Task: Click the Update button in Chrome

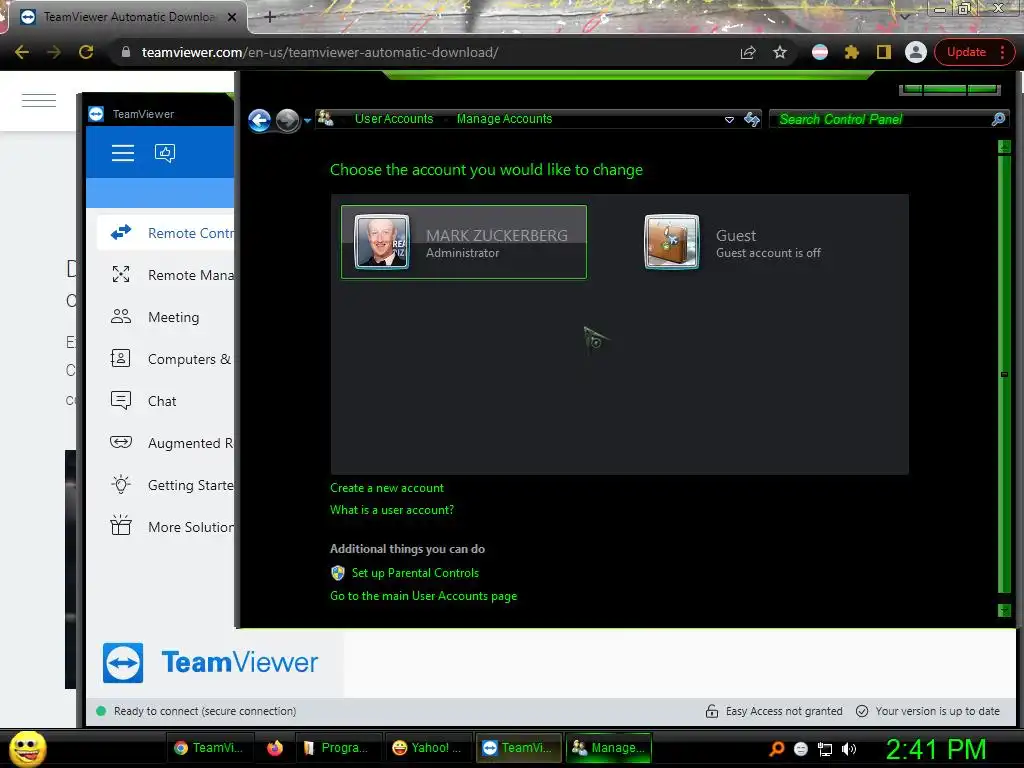Action: click(966, 52)
